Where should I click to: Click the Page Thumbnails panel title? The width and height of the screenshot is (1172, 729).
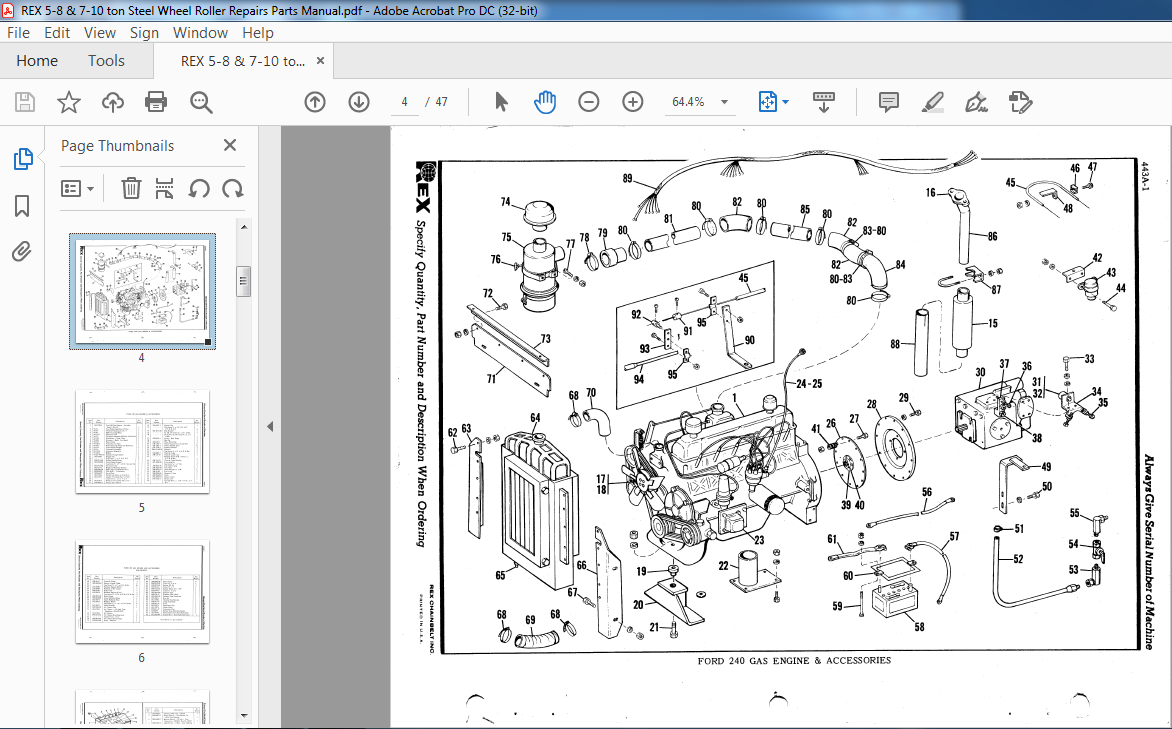coord(117,146)
